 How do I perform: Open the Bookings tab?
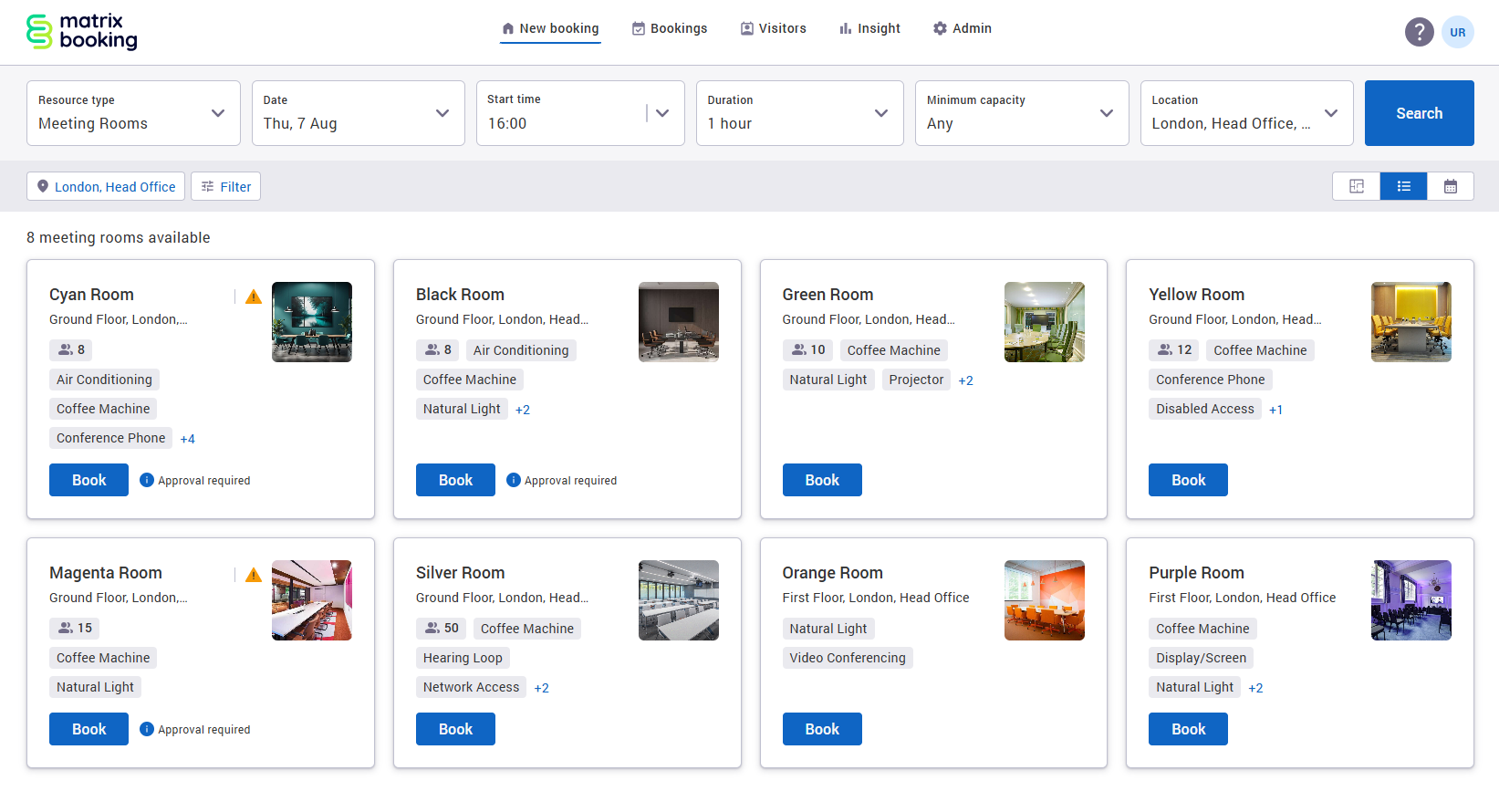[x=670, y=28]
